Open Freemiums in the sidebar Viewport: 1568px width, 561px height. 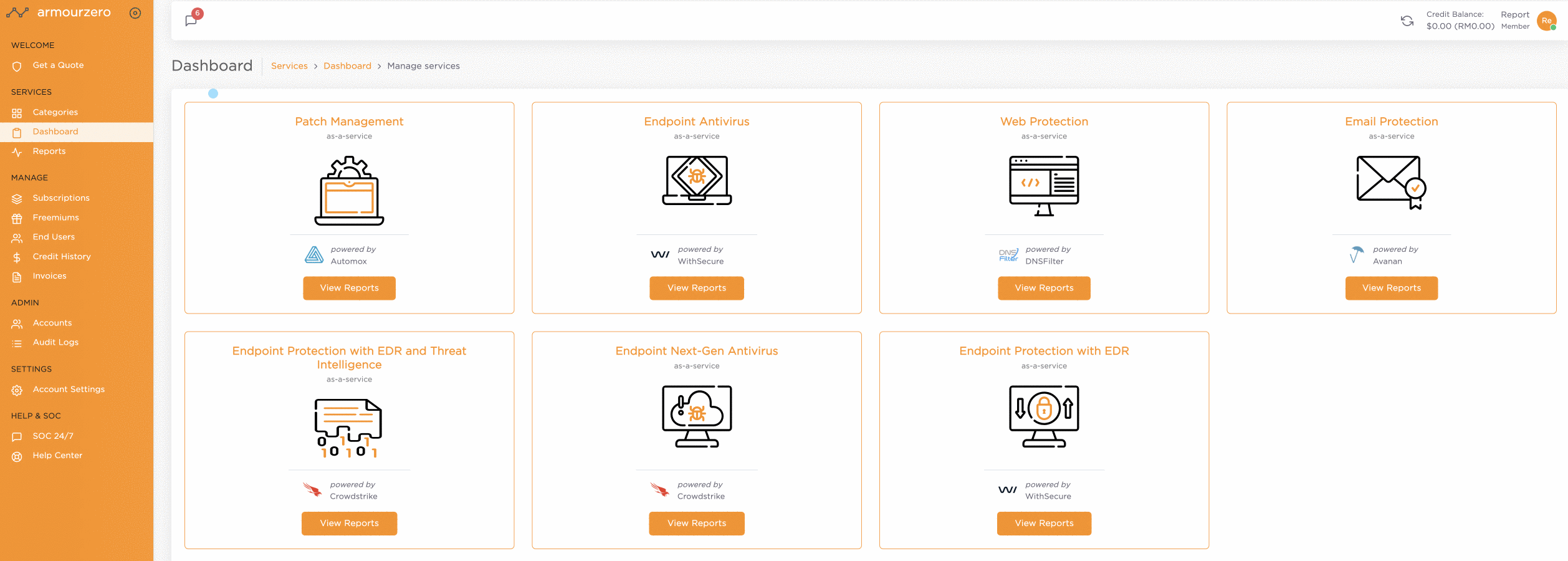coord(77,218)
